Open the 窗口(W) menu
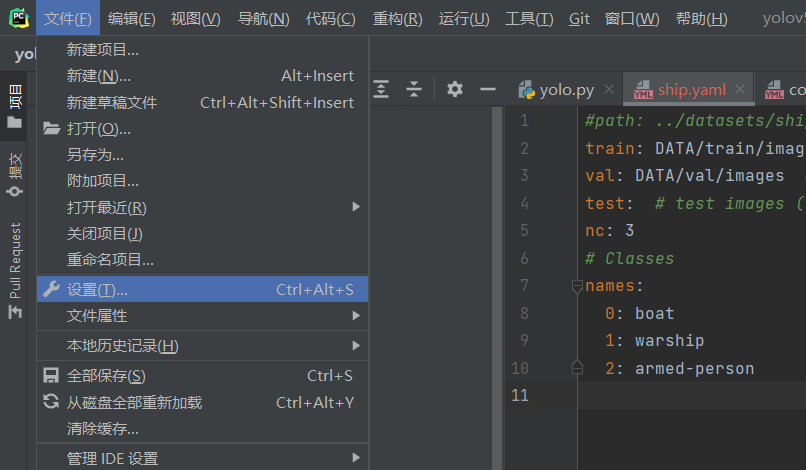Screen dimensions: 806x470 pyautogui.click(x=632, y=19)
